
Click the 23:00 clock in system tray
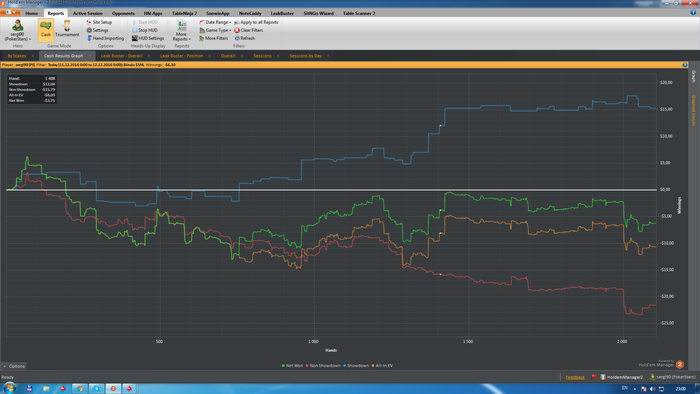(x=681, y=389)
